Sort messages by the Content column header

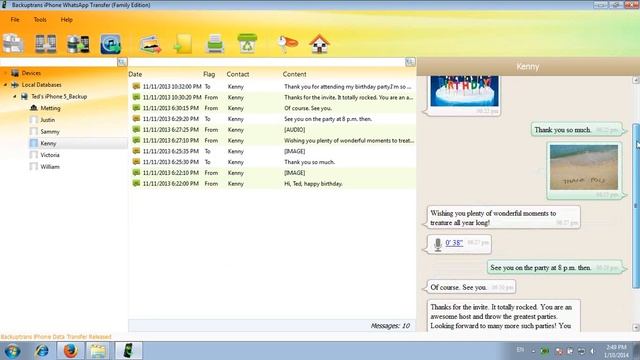pyautogui.click(x=294, y=74)
